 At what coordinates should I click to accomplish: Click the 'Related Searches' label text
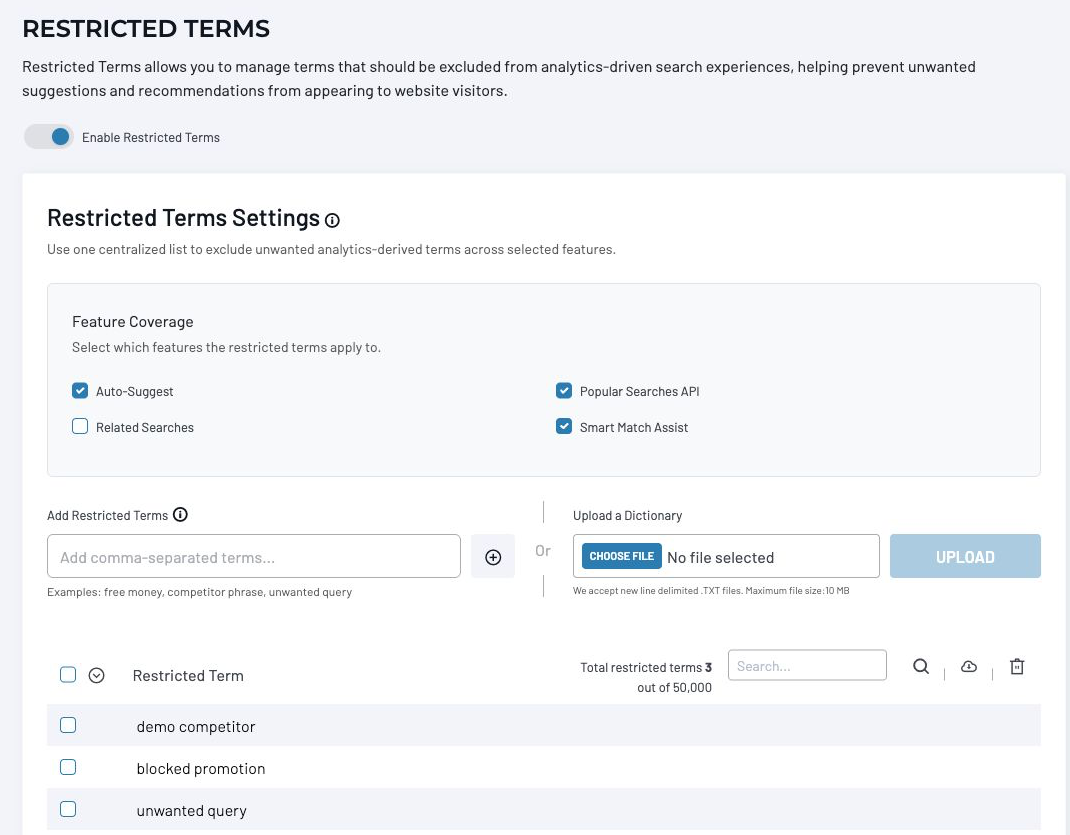click(145, 428)
